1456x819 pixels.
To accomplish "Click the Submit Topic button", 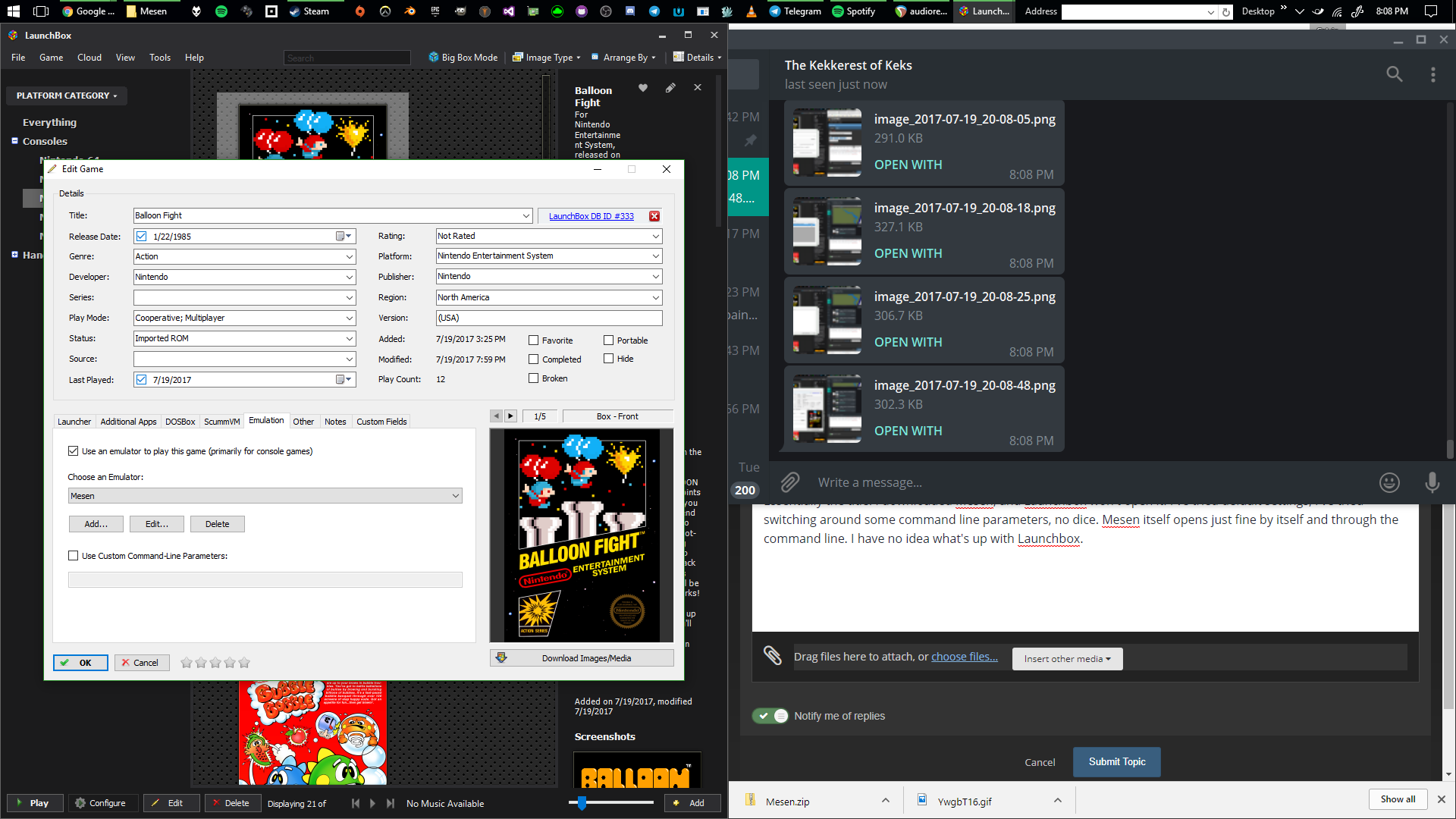I will coord(1117,762).
